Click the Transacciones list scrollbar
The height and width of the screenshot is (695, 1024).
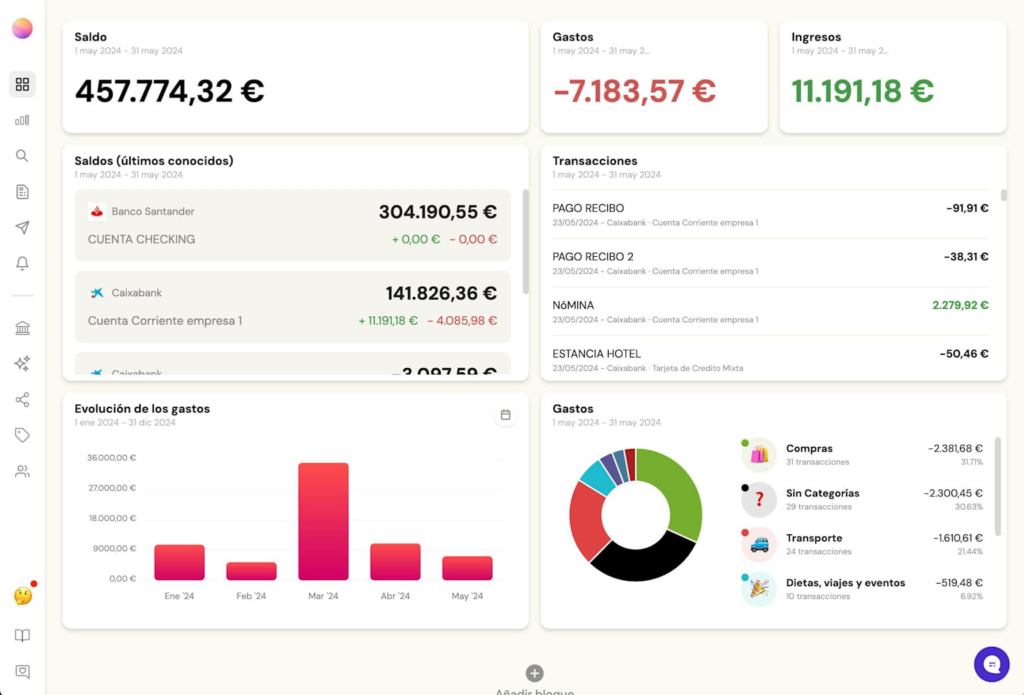[x=1003, y=196]
